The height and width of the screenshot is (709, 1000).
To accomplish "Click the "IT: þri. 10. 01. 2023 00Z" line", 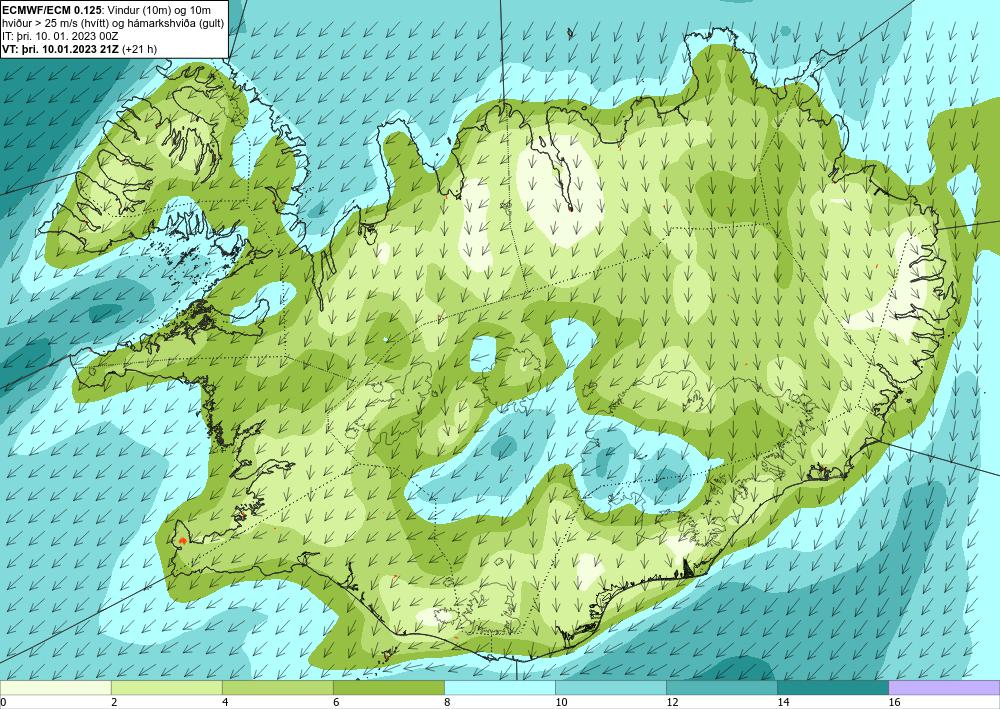I will point(60,36).
